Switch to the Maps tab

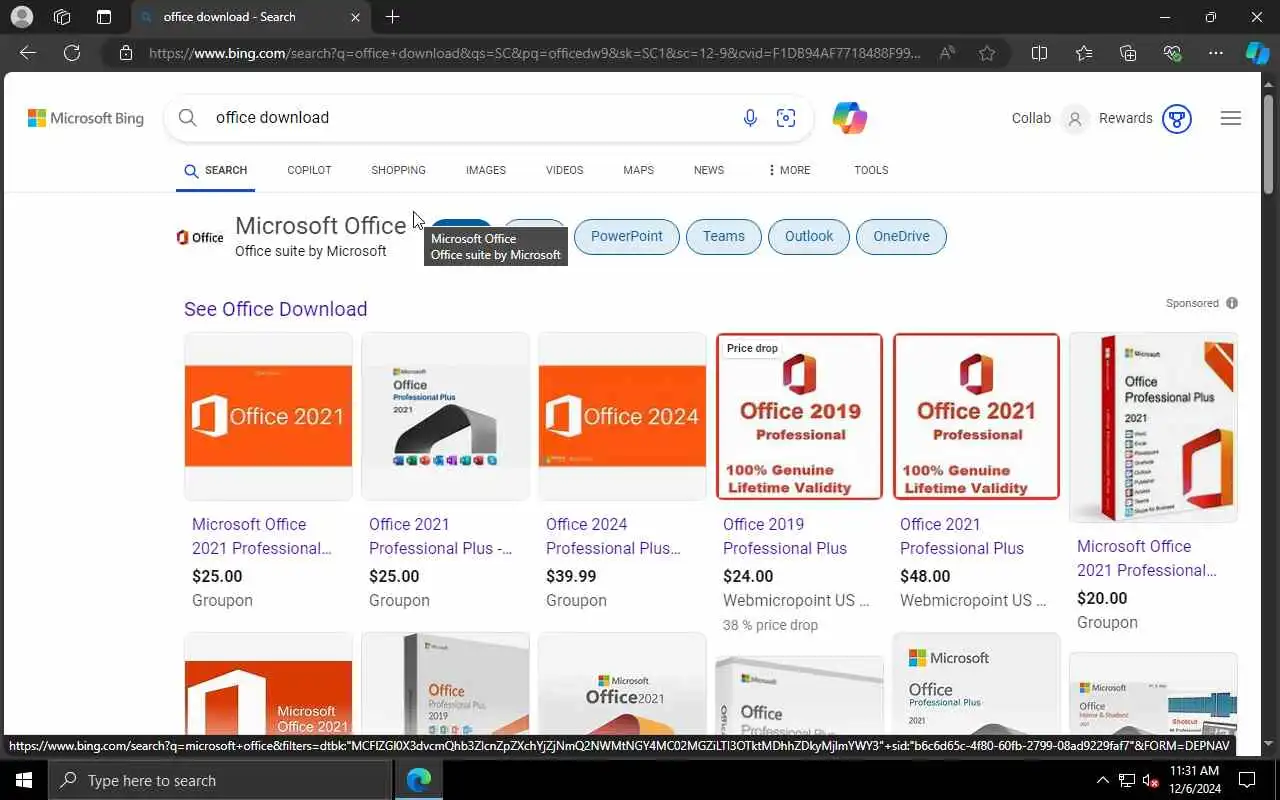click(638, 170)
